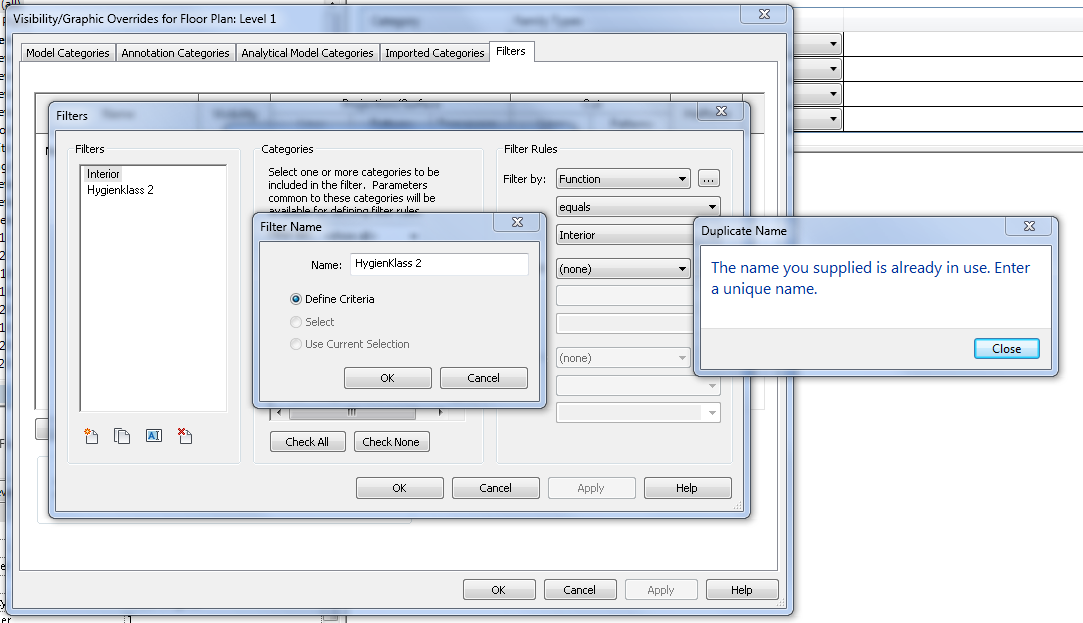Click the Delete filter icon
Screen dimensions: 1083x623
coord(184,436)
